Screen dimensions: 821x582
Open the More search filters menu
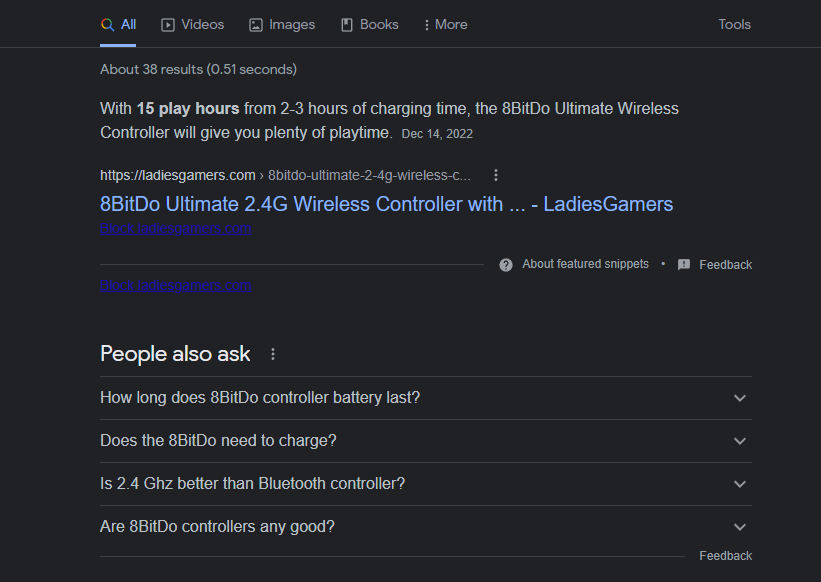(x=445, y=25)
